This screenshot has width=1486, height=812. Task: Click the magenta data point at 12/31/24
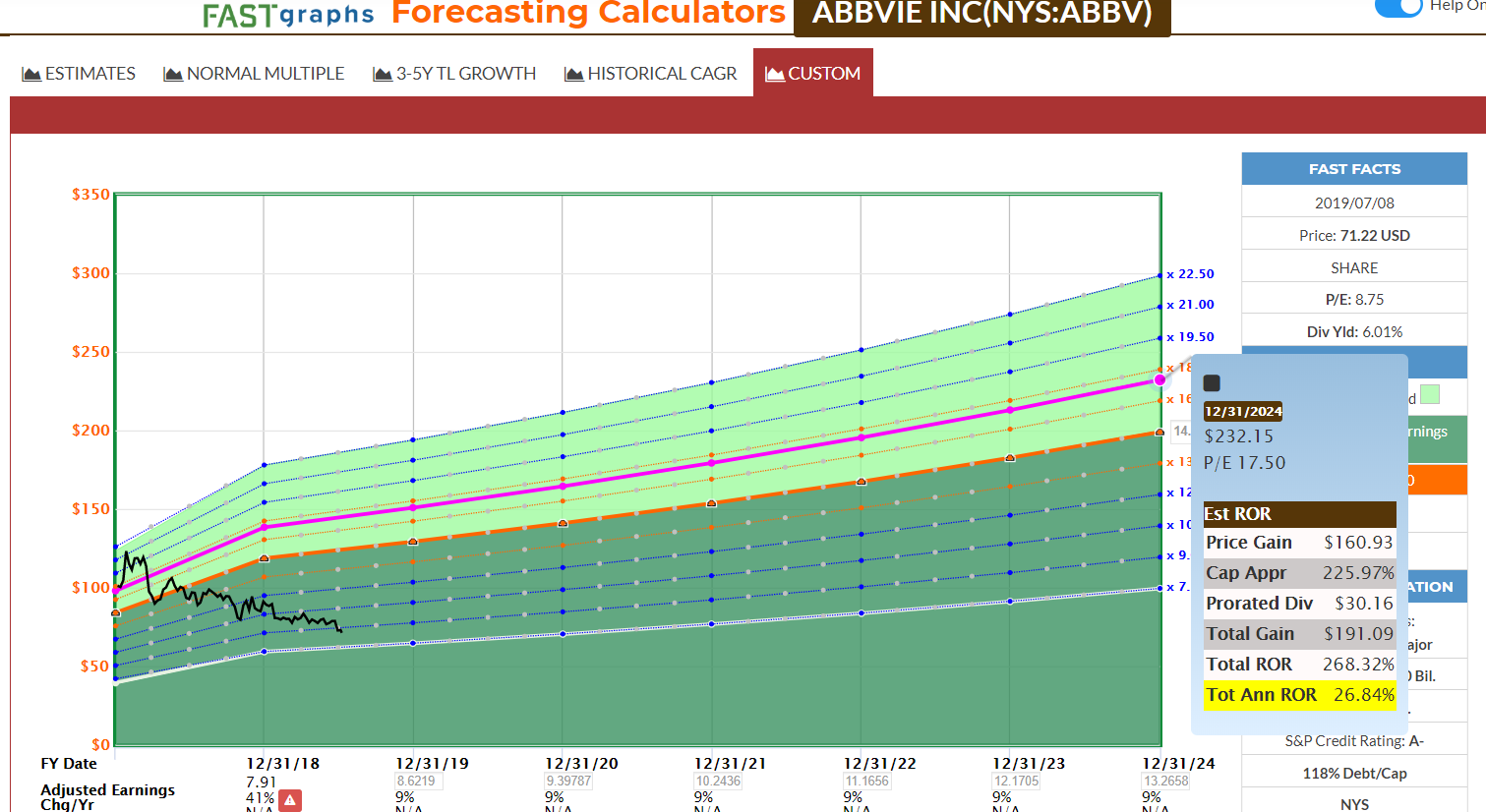(x=1160, y=379)
